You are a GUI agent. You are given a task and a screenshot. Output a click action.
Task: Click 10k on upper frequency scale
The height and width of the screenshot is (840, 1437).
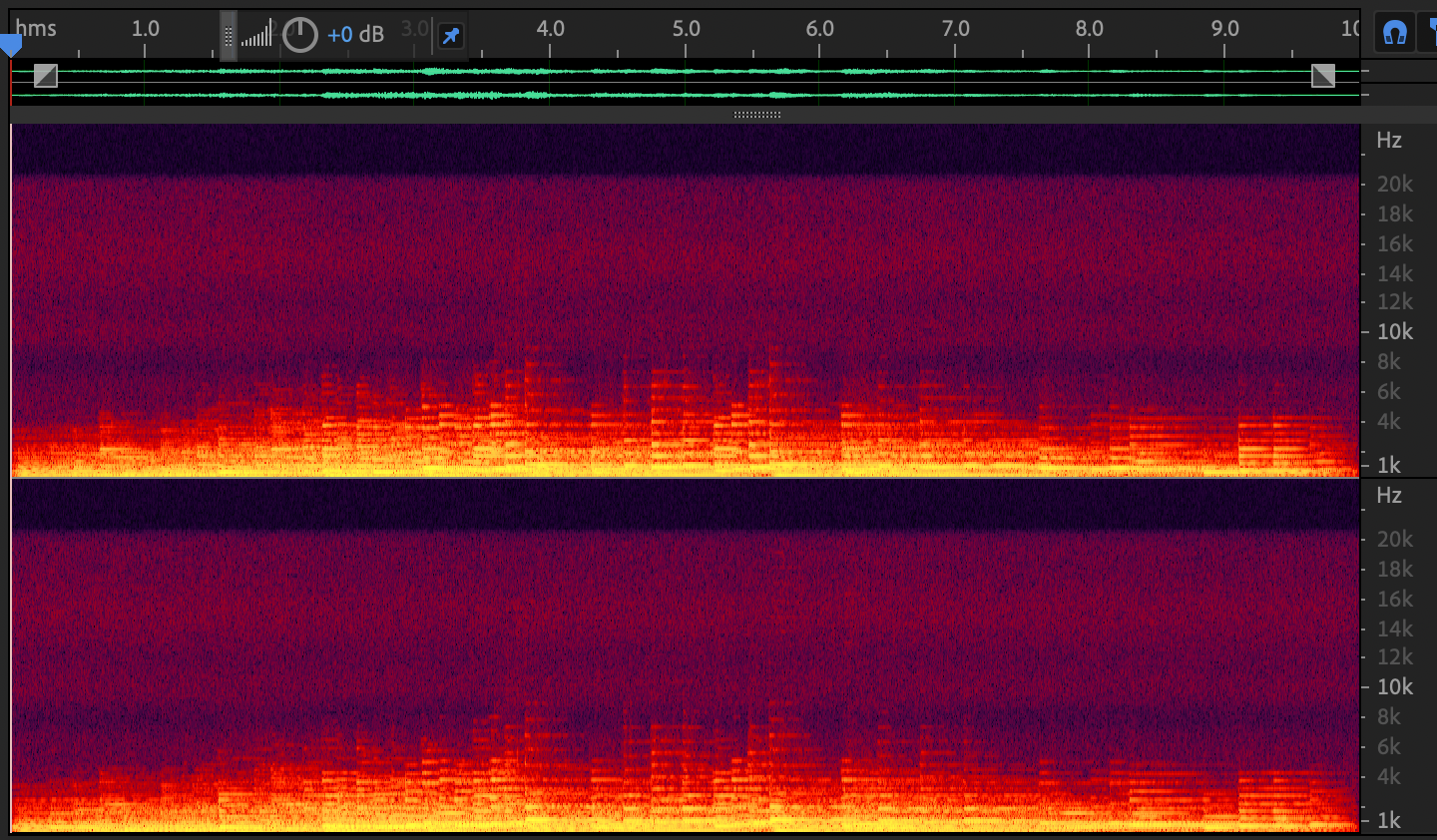tap(1394, 332)
